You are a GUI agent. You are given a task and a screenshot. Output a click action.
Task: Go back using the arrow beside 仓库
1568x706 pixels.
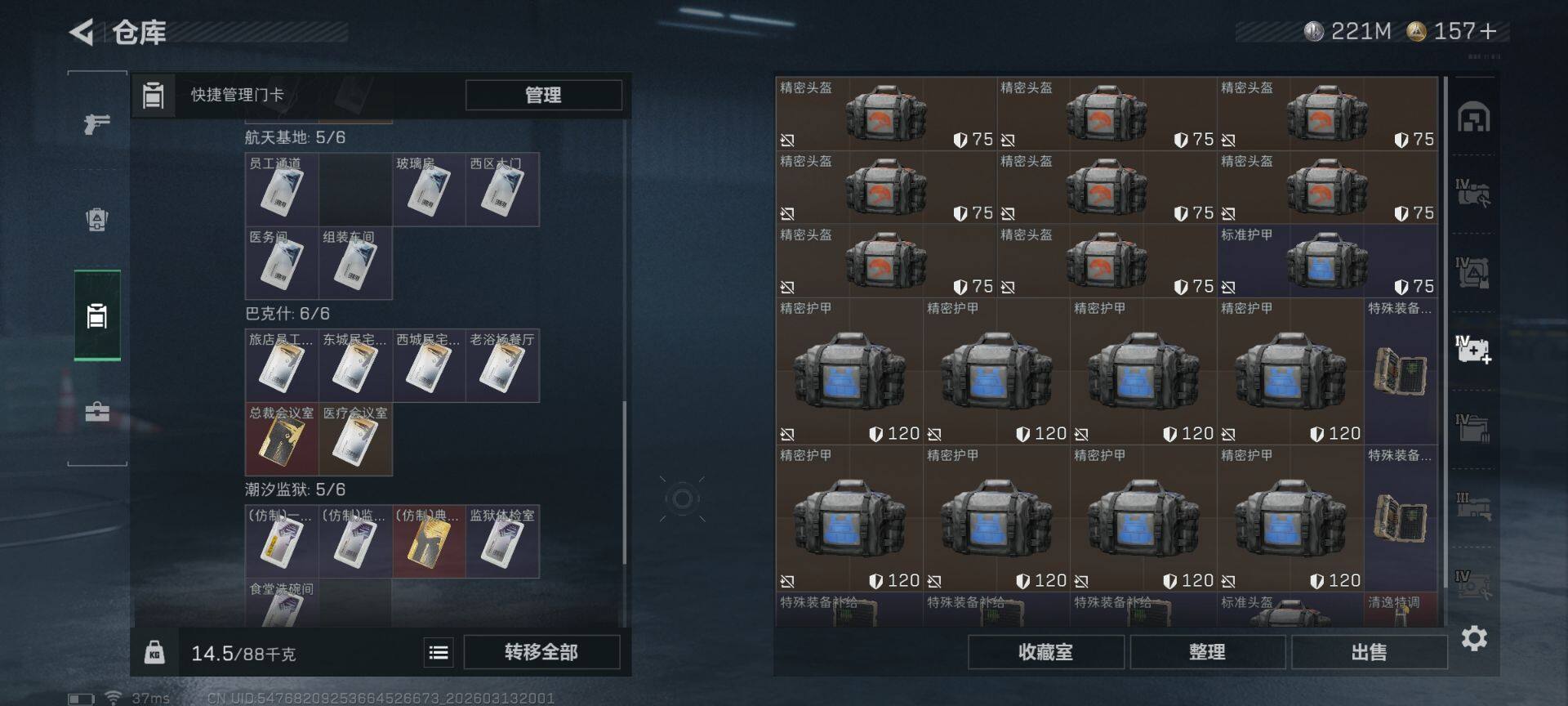coord(82,33)
